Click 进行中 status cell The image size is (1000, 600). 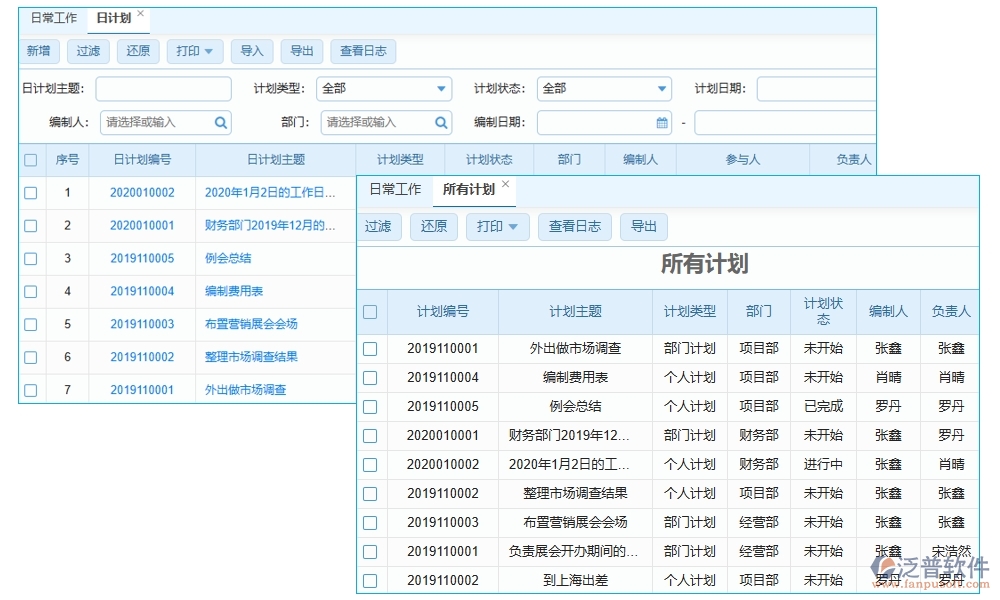click(x=823, y=465)
